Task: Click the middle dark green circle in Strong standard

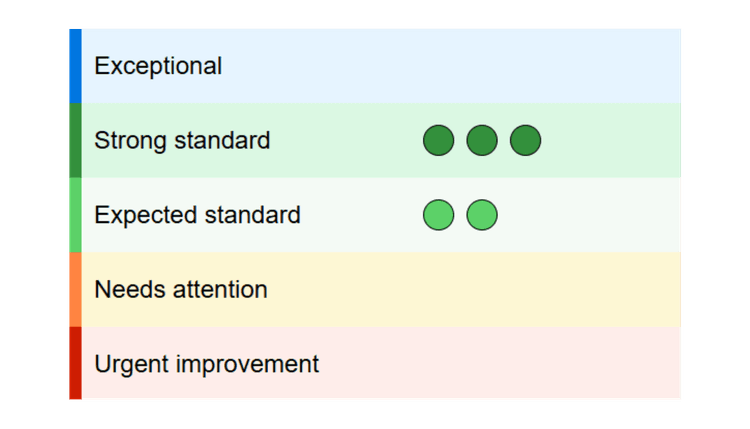Action: pyautogui.click(x=482, y=141)
